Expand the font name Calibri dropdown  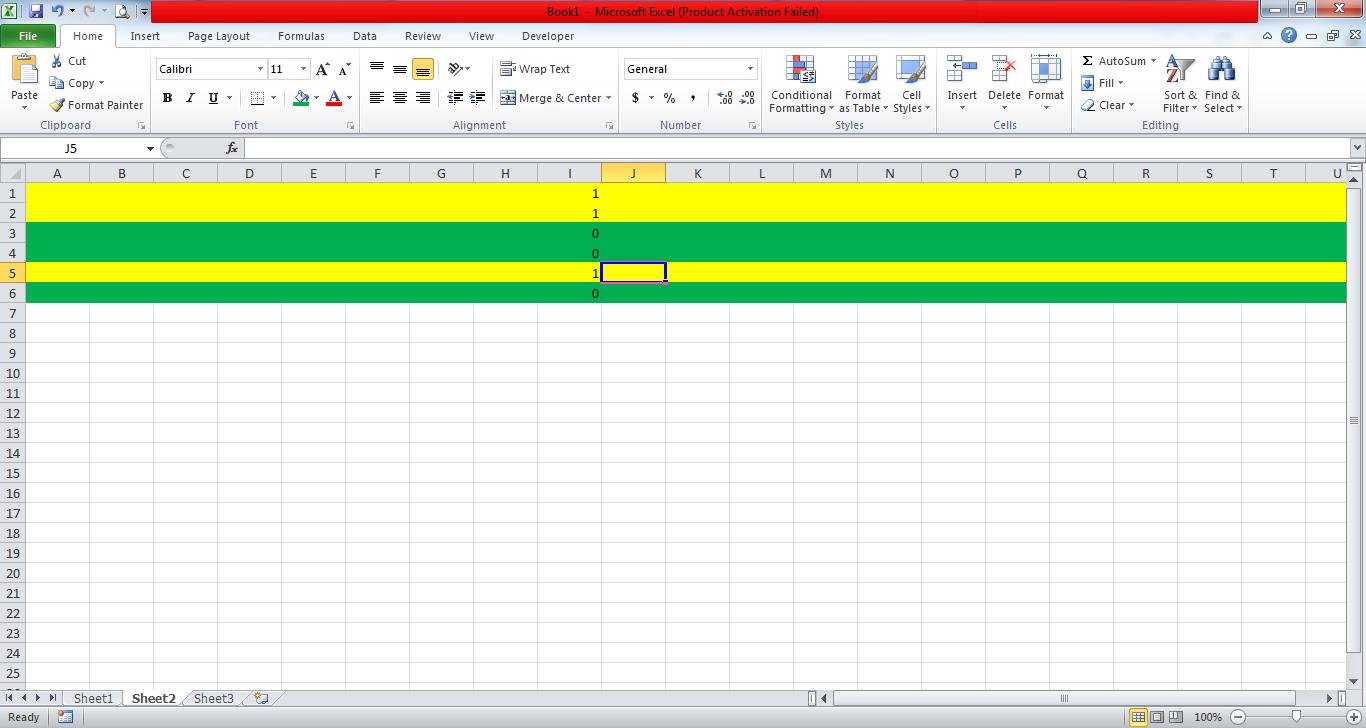(x=260, y=69)
